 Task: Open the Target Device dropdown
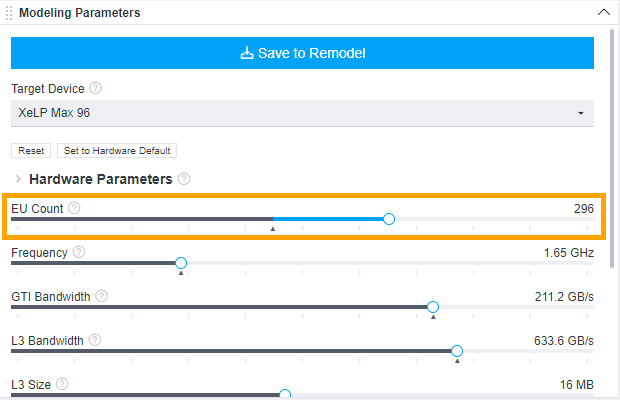click(302, 113)
